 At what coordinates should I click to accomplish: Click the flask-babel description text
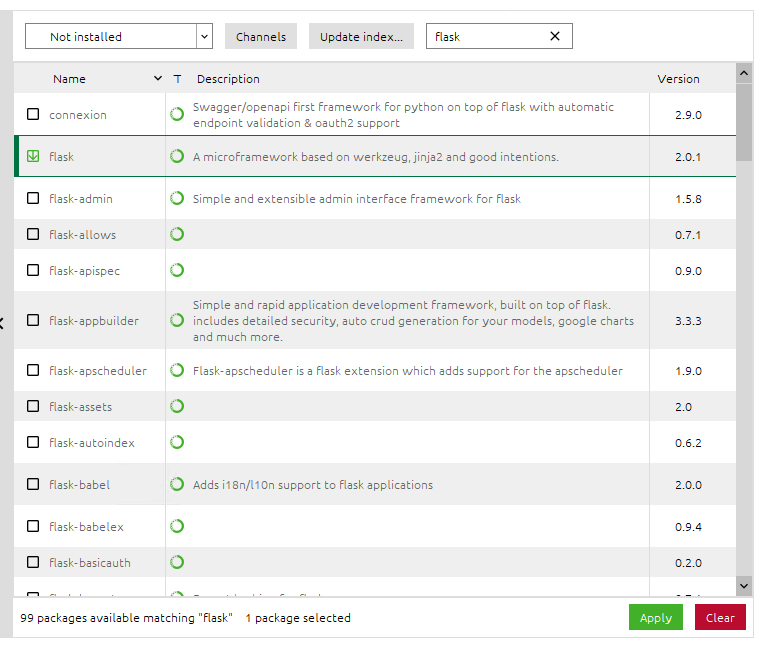(x=313, y=485)
